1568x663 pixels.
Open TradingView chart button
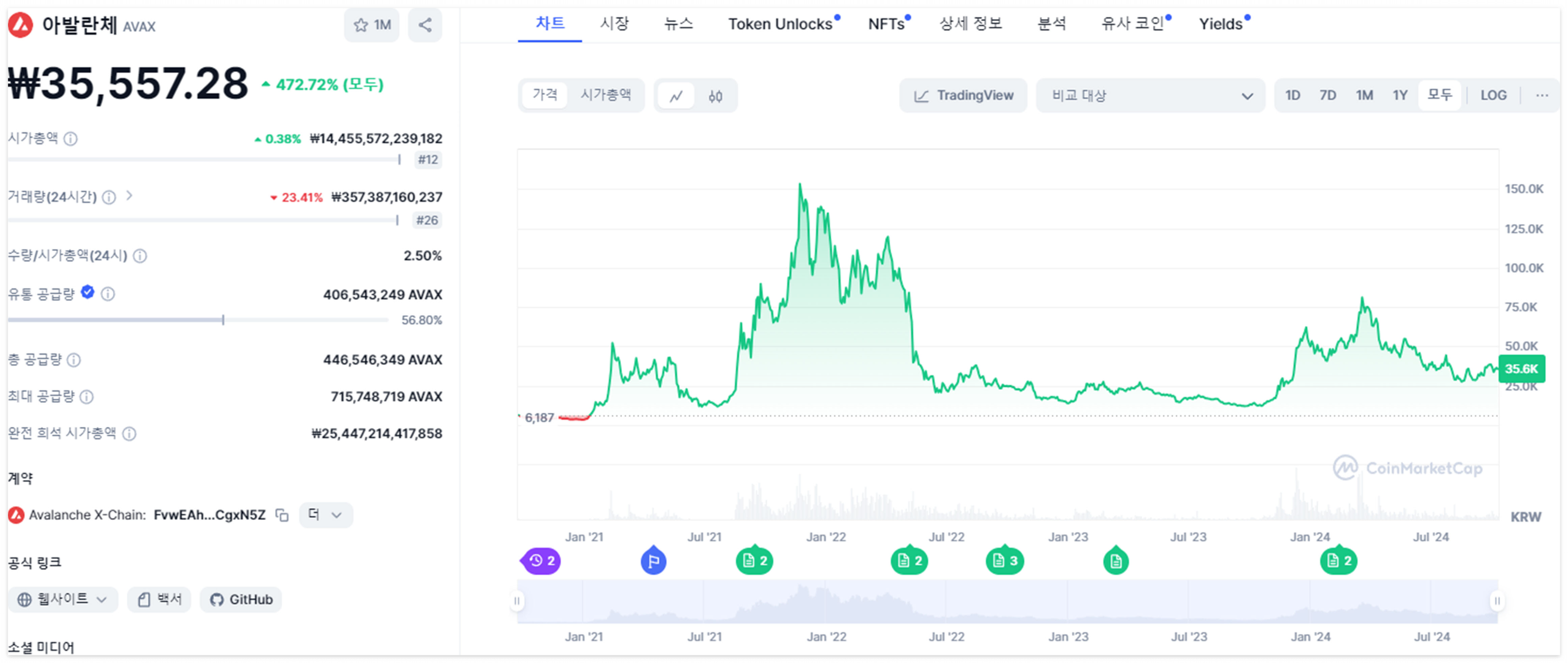coord(964,96)
